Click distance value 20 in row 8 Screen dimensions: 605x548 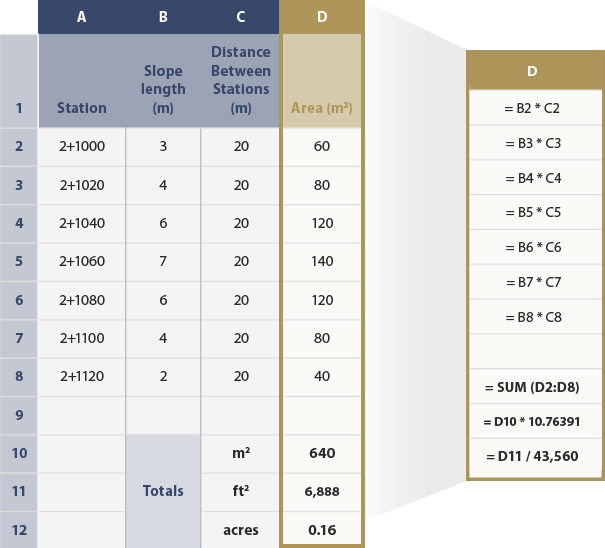coord(241,377)
